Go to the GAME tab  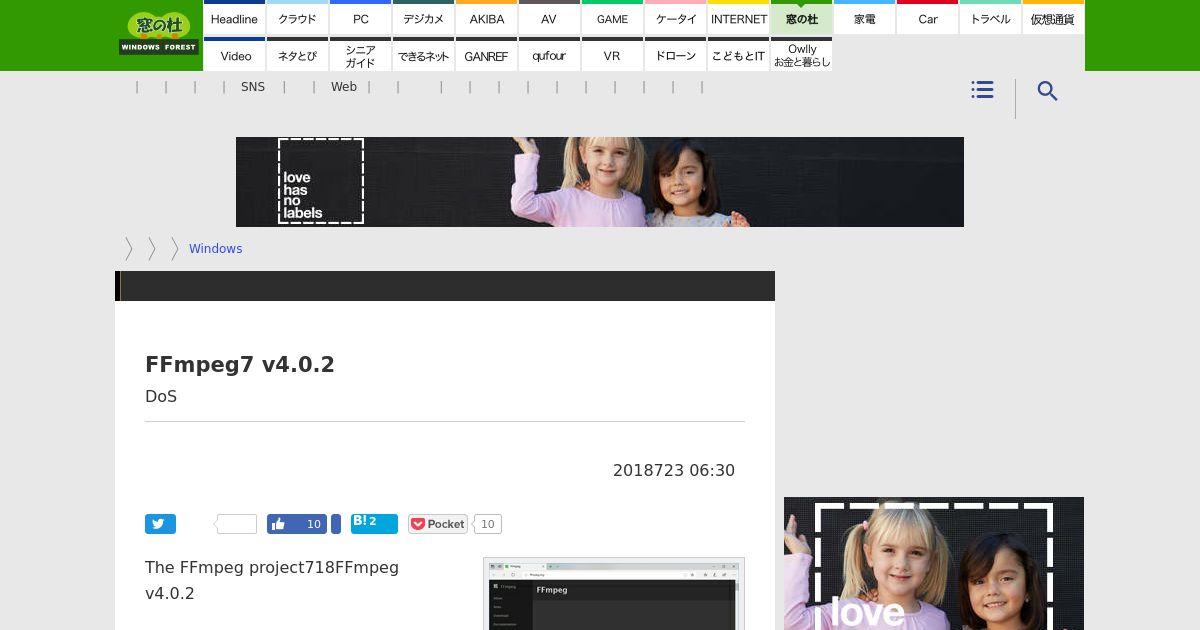(x=612, y=18)
